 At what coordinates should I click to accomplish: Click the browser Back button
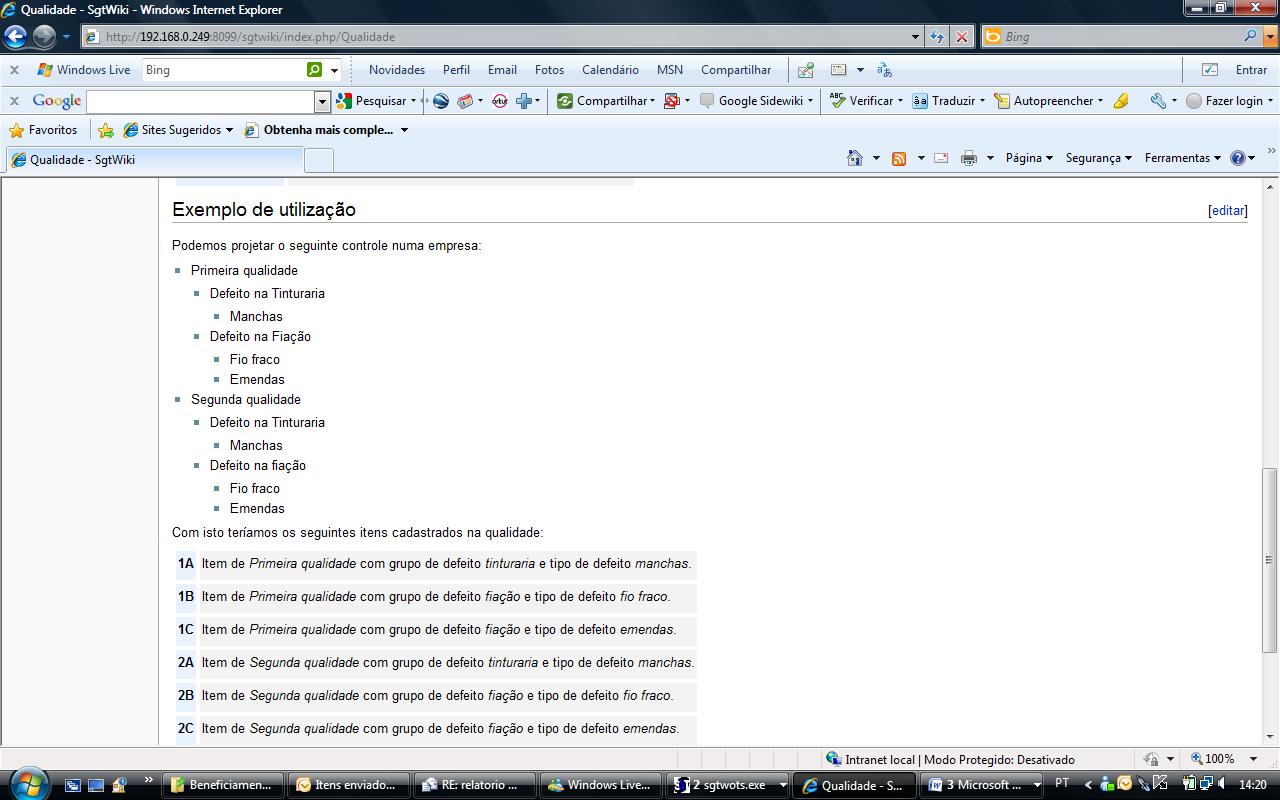pyautogui.click(x=16, y=37)
